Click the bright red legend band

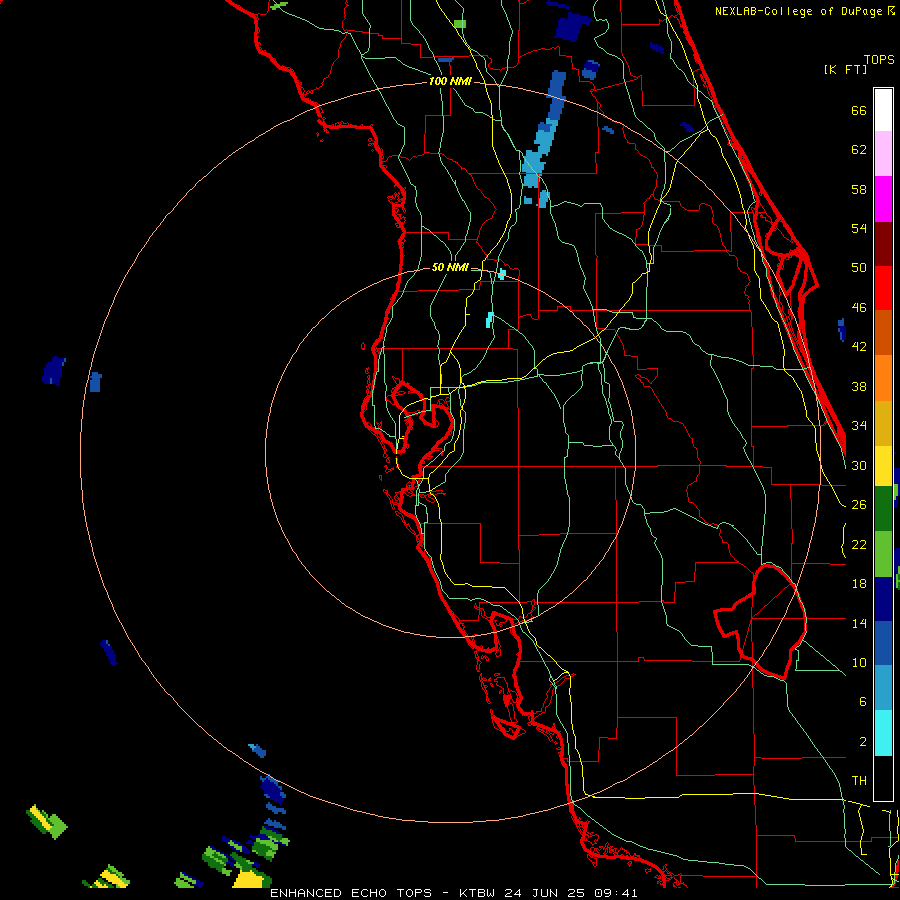883,288
